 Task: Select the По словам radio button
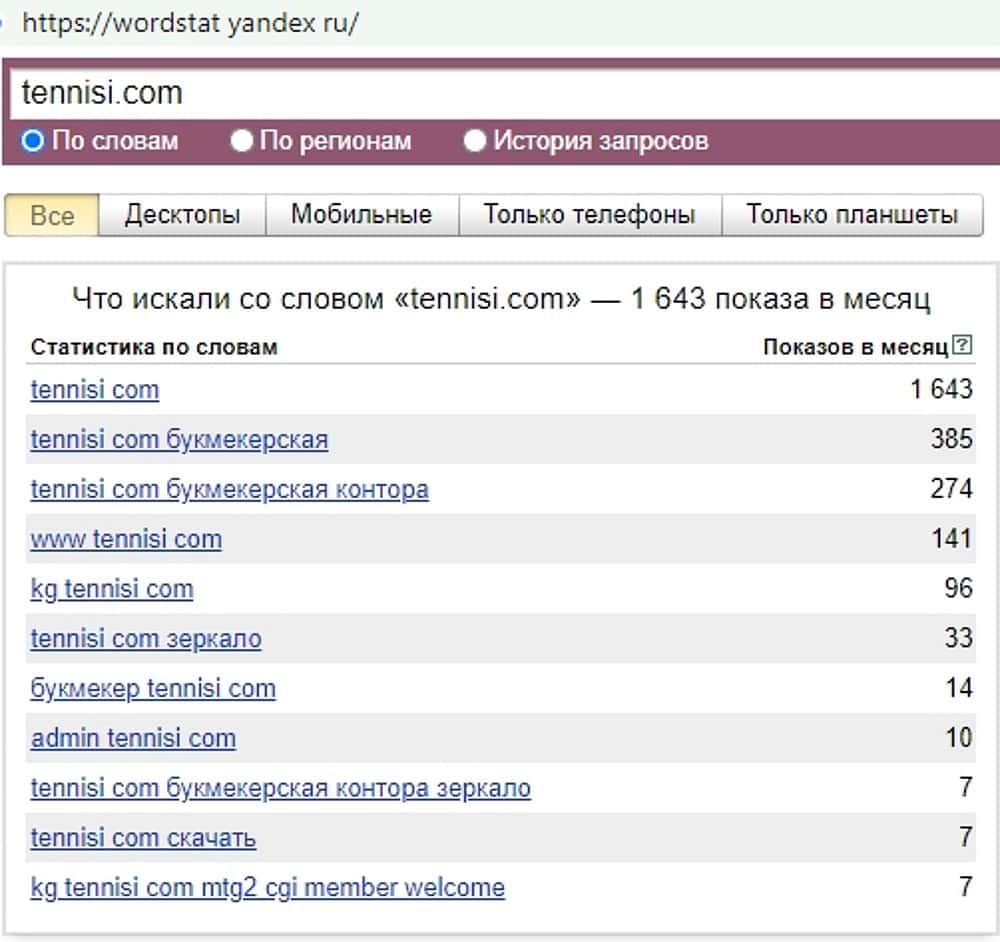[33, 140]
